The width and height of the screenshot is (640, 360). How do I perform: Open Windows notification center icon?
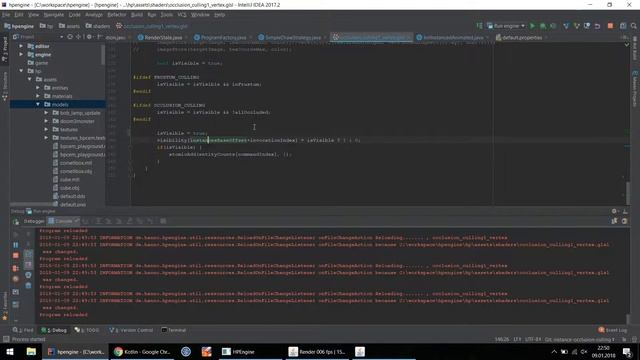coord(627,351)
